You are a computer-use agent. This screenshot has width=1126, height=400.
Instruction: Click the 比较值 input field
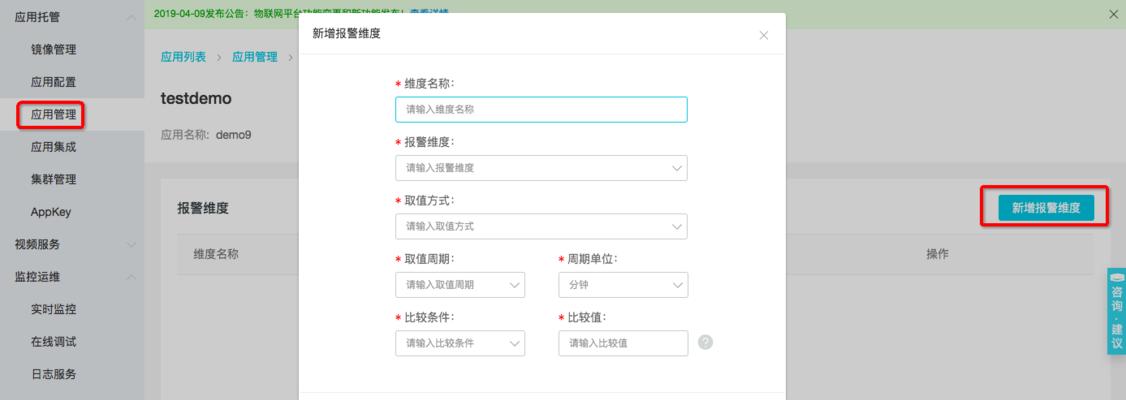tap(623, 343)
